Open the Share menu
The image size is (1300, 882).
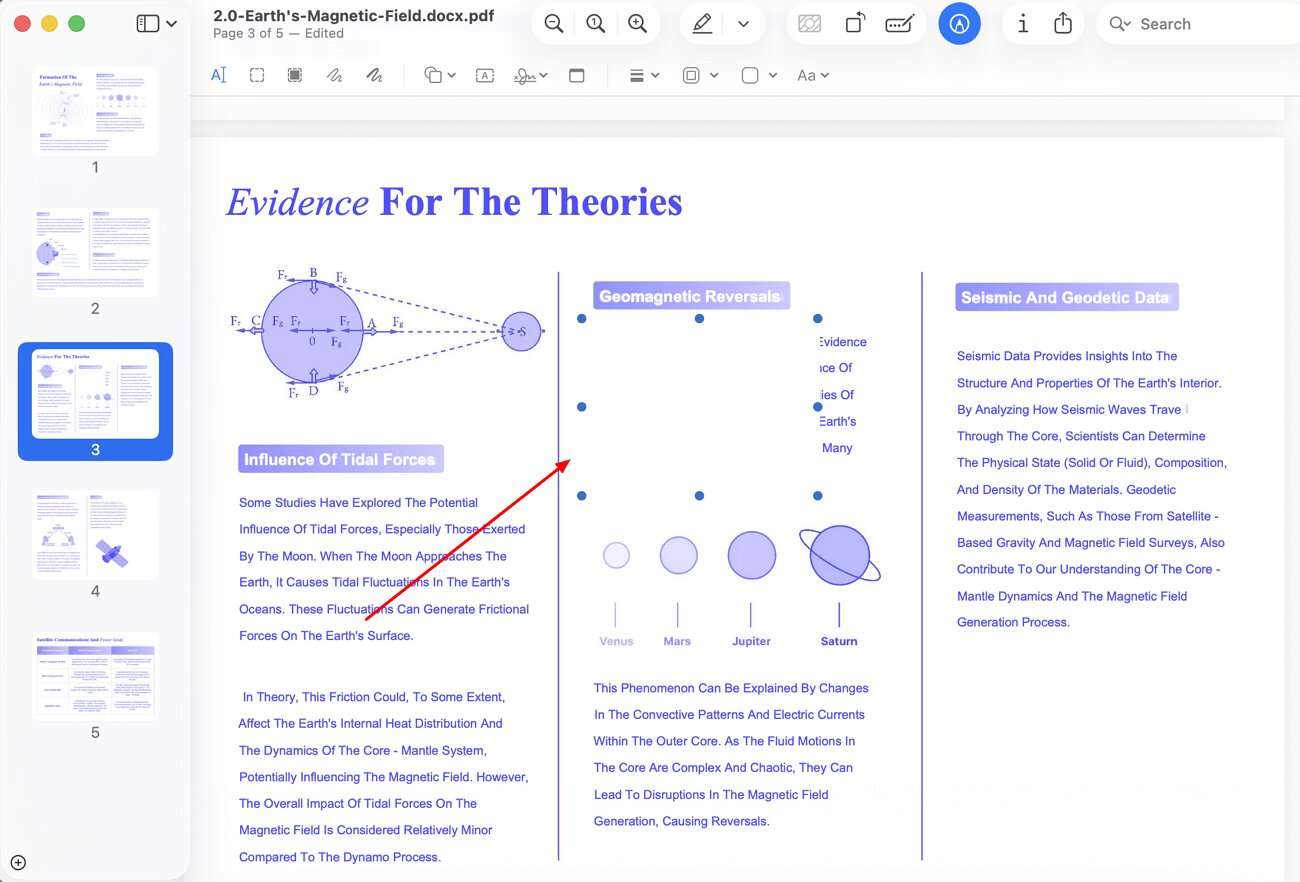(1063, 24)
